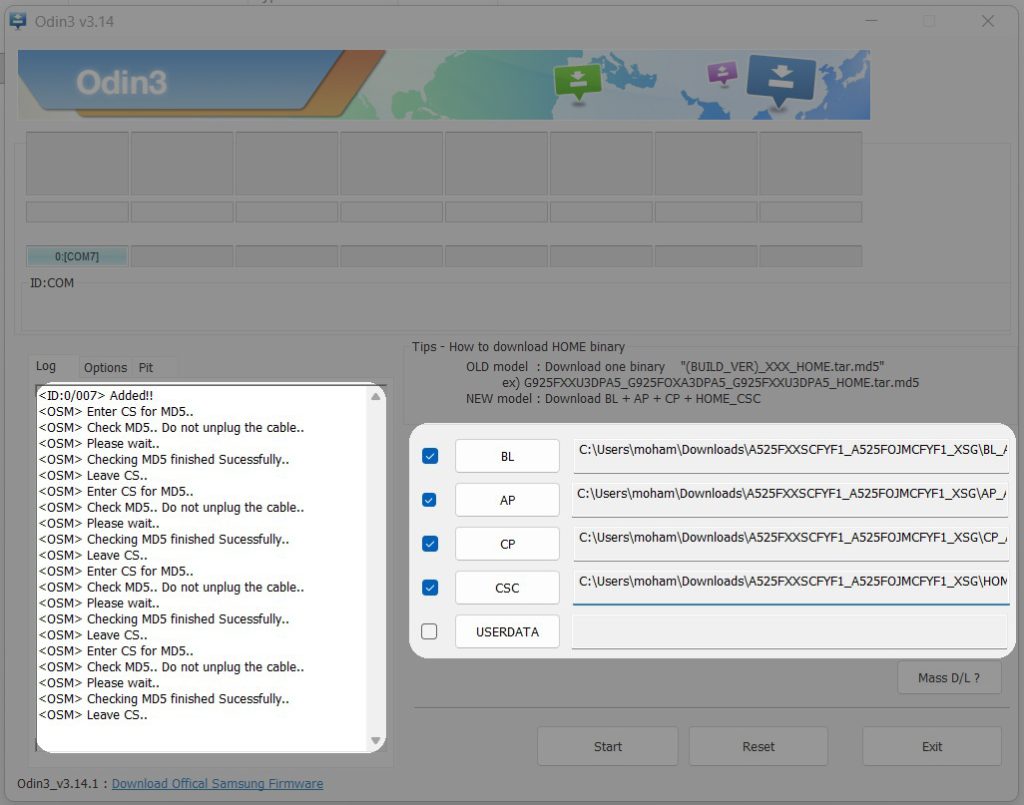The width and height of the screenshot is (1024, 805).
Task: Click the CSC file path field
Action: [791, 588]
